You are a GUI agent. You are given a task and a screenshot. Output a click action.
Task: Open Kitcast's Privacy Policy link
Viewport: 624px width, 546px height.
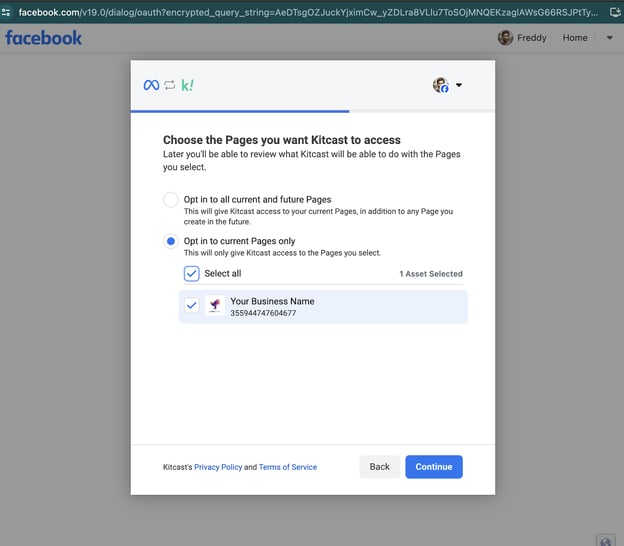coord(218,467)
